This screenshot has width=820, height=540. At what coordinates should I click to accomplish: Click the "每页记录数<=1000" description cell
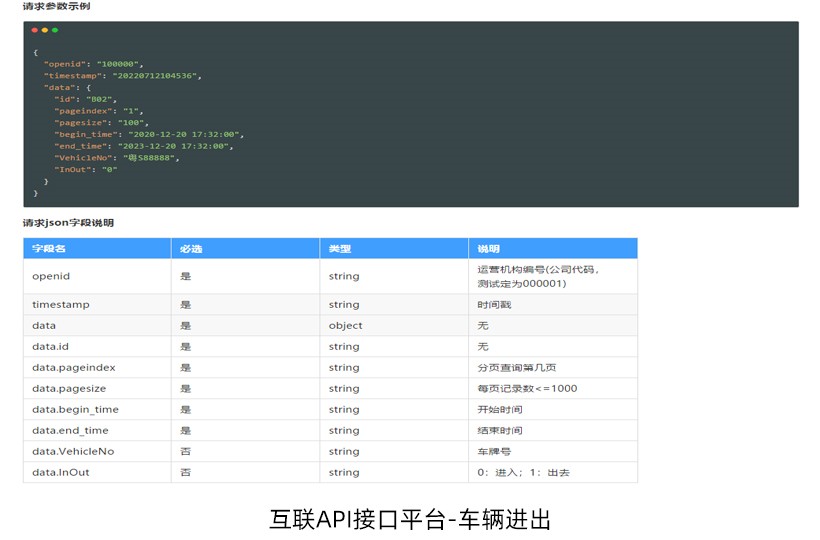pos(527,388)
